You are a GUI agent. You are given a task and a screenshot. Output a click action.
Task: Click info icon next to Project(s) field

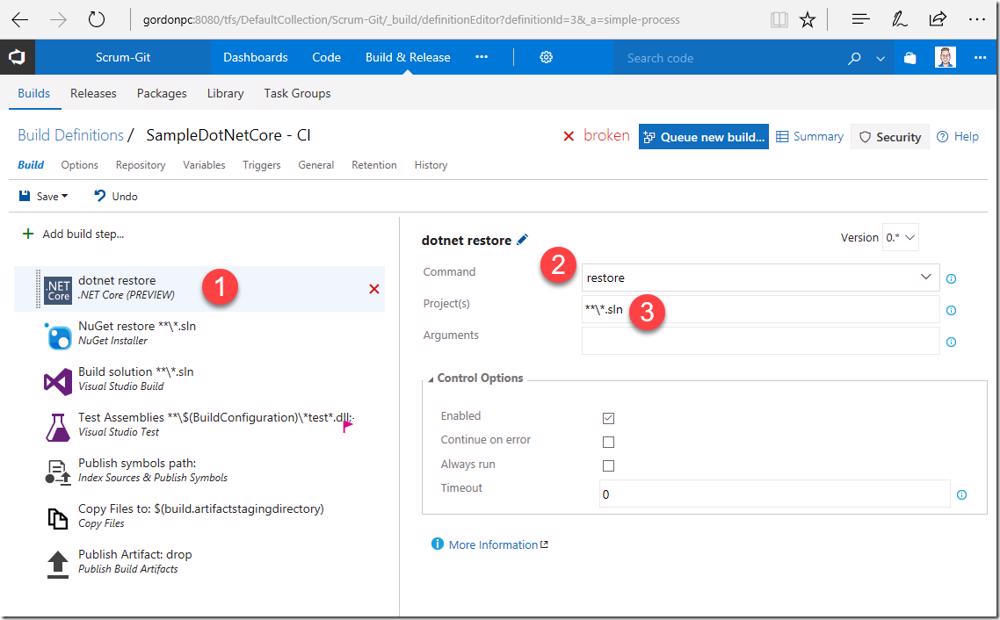click(x=951, y=310)
